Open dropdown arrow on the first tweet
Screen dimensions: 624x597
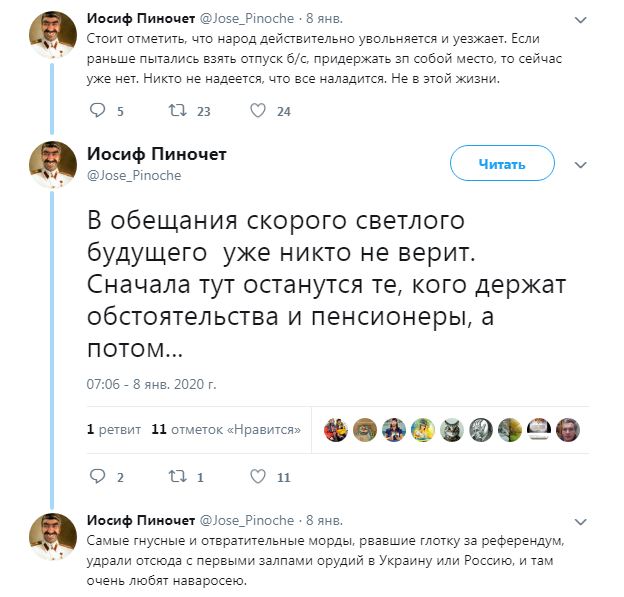pos(582,20)
